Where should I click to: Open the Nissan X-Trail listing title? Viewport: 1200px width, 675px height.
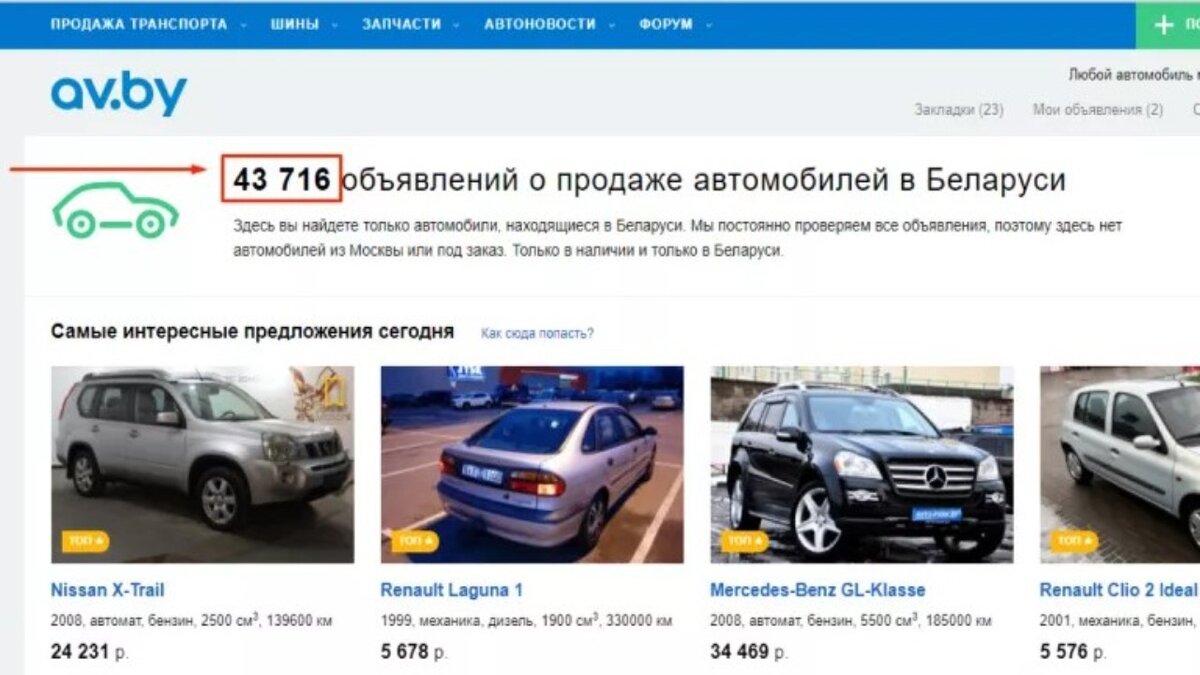pos(107,590)
